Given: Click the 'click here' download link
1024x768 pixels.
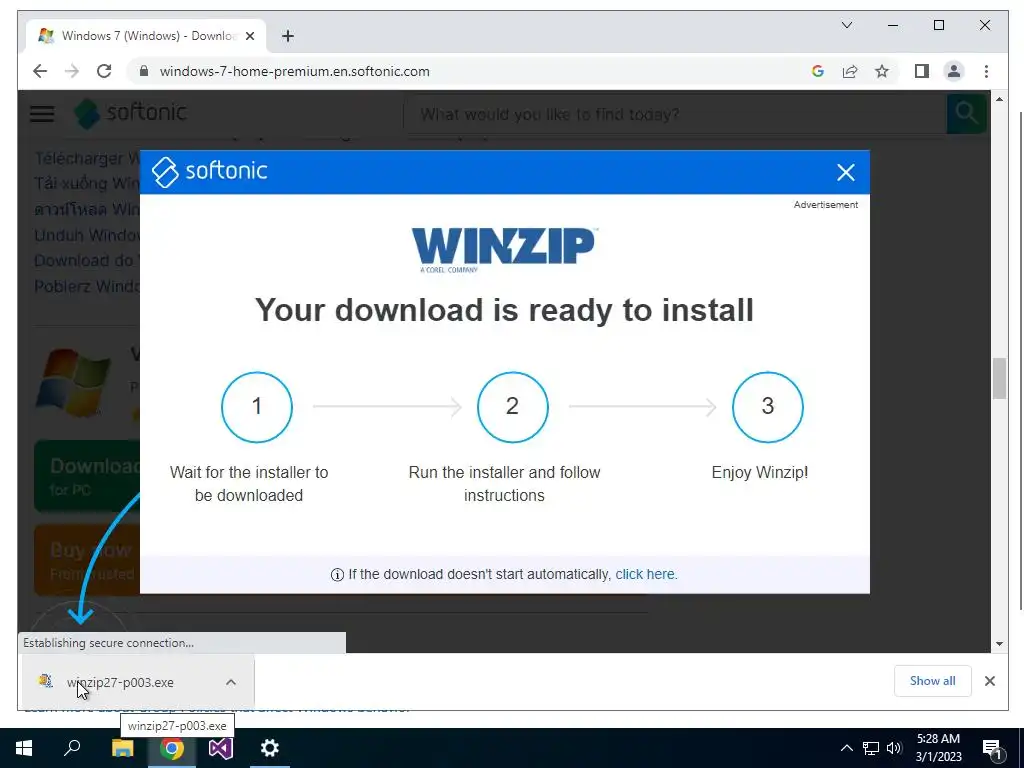Looking at the screenshot, I should 646,574.
